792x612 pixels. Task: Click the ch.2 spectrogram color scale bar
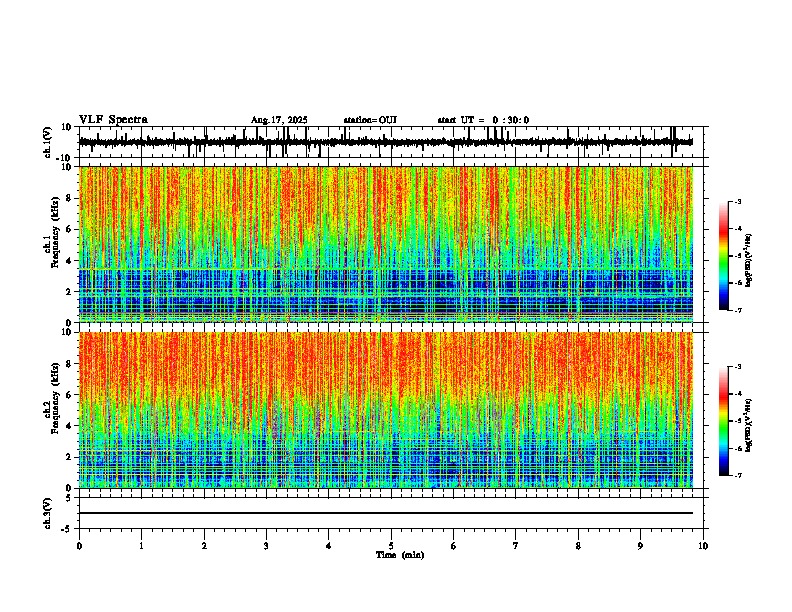click(x=724, y=421)
